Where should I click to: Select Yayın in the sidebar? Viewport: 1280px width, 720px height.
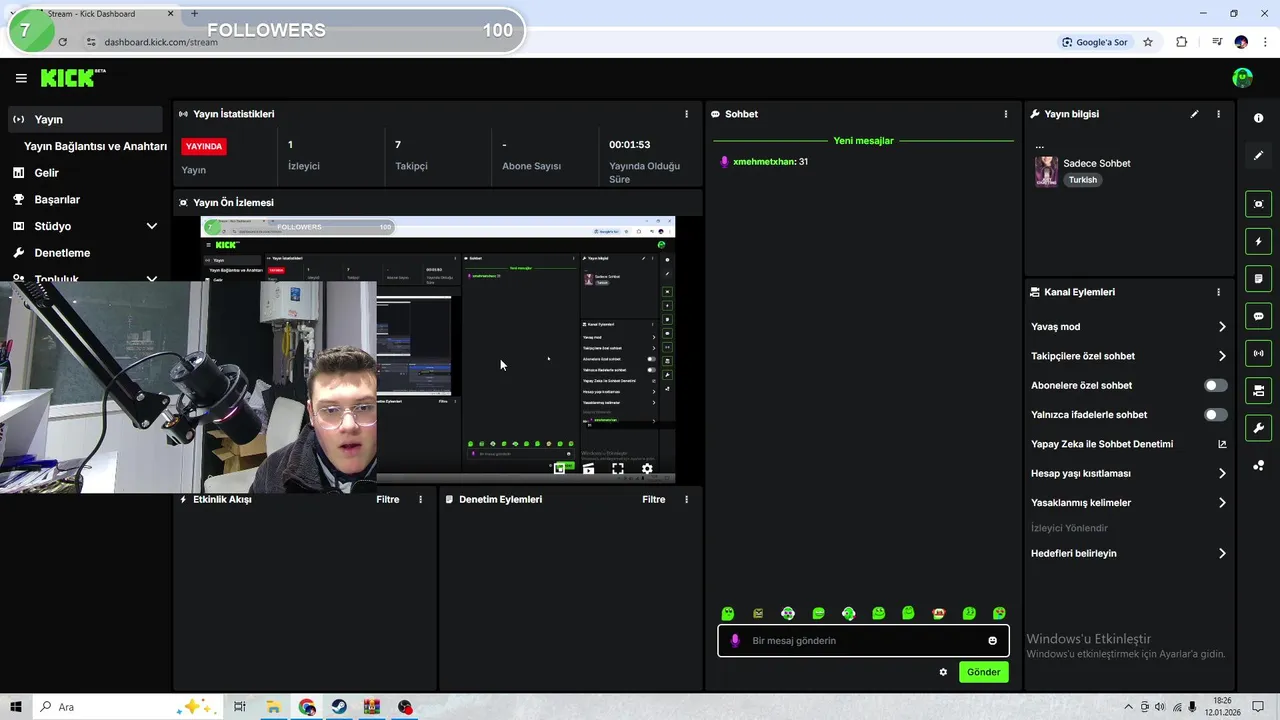pyautogui.click(x=85, y=119)
